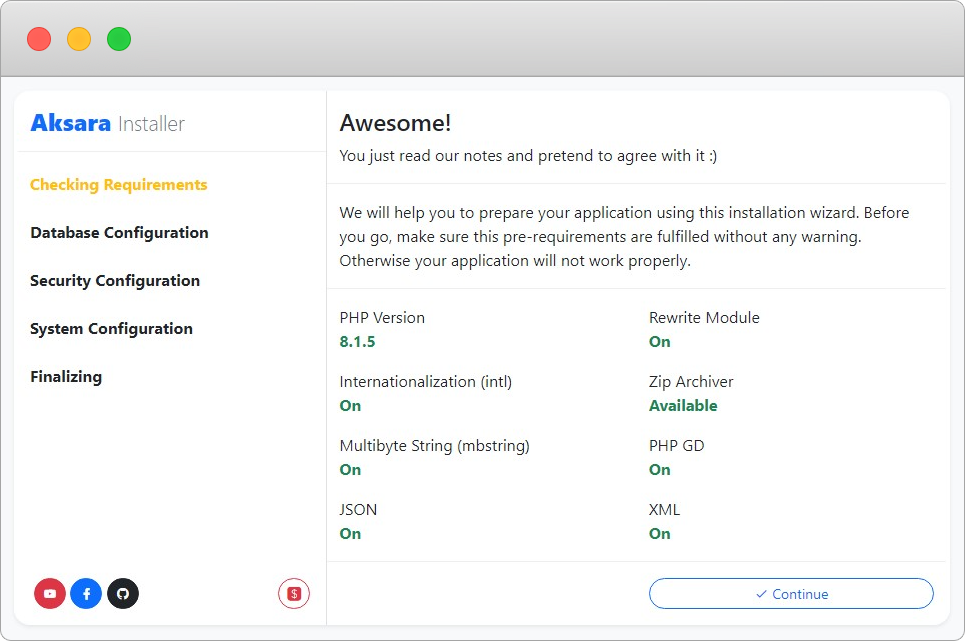Click the On status under Rewrite Module

(x=660, y=341)
